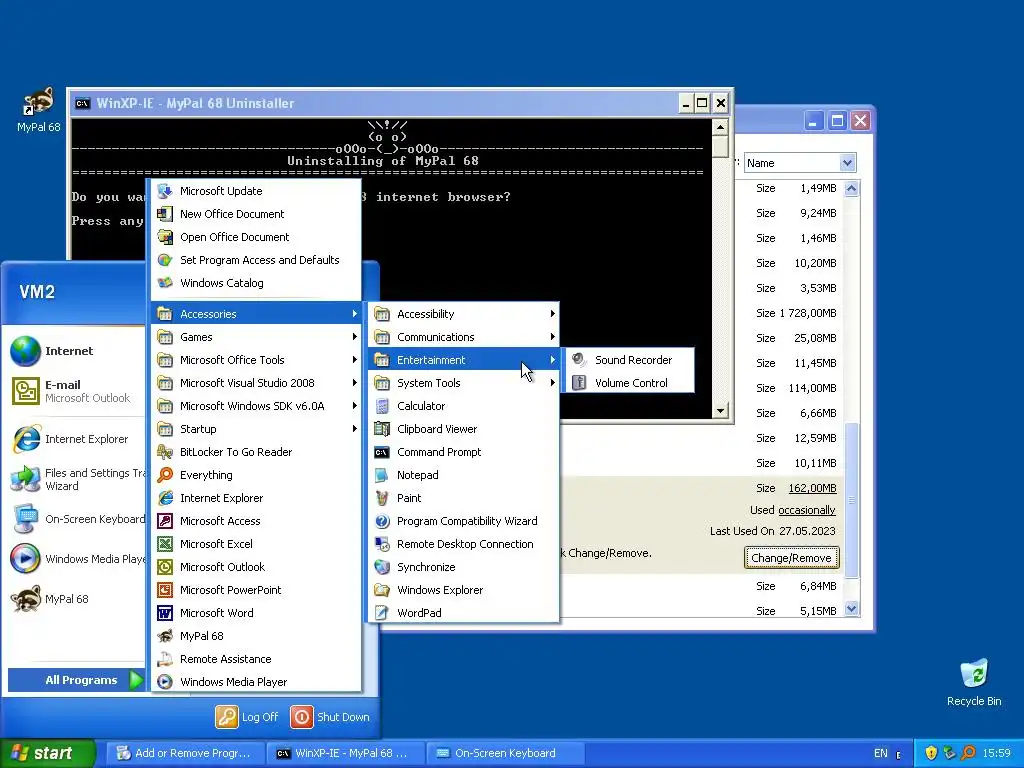
Task: Switch to WinXP-IE MyPal 68 taskbar button
Action: [x=345, y=753]
